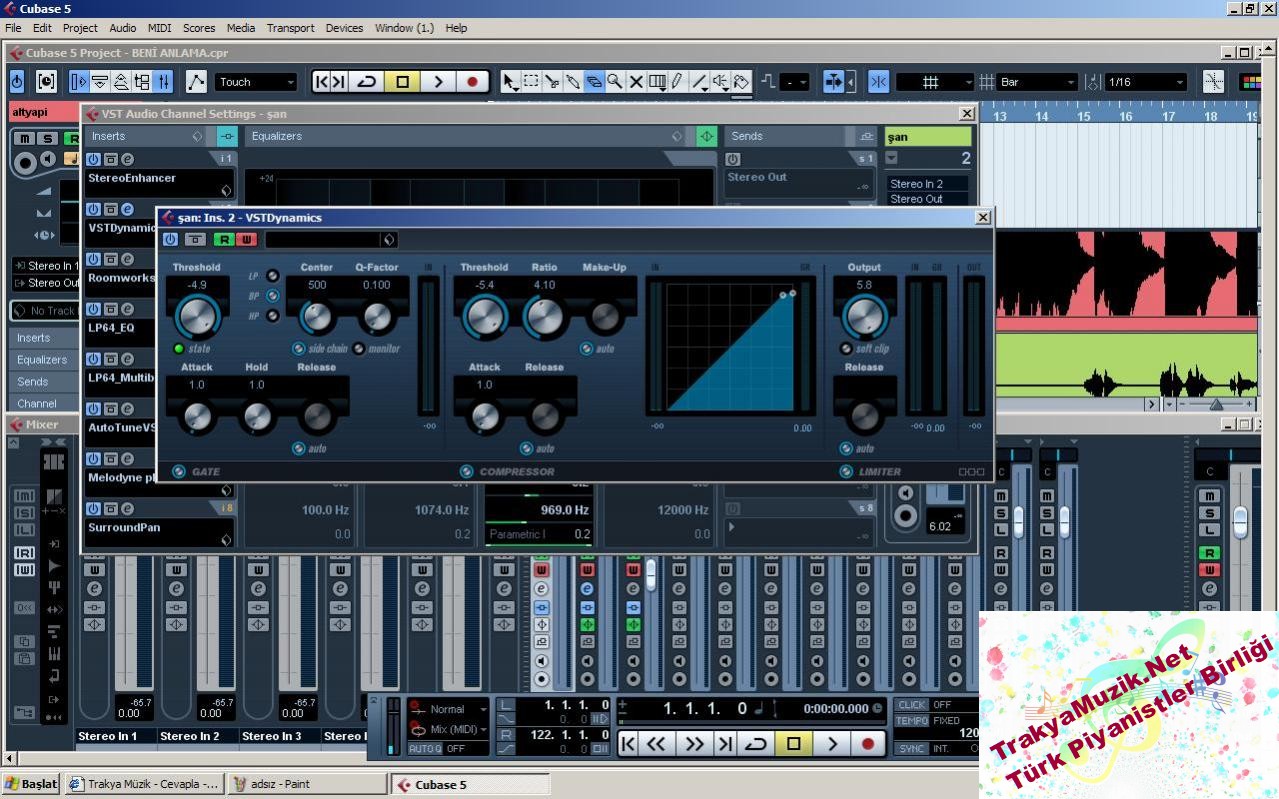Toggle compressor auto make-up gain
Screen dimensions: 1279x799
point(587,349)
